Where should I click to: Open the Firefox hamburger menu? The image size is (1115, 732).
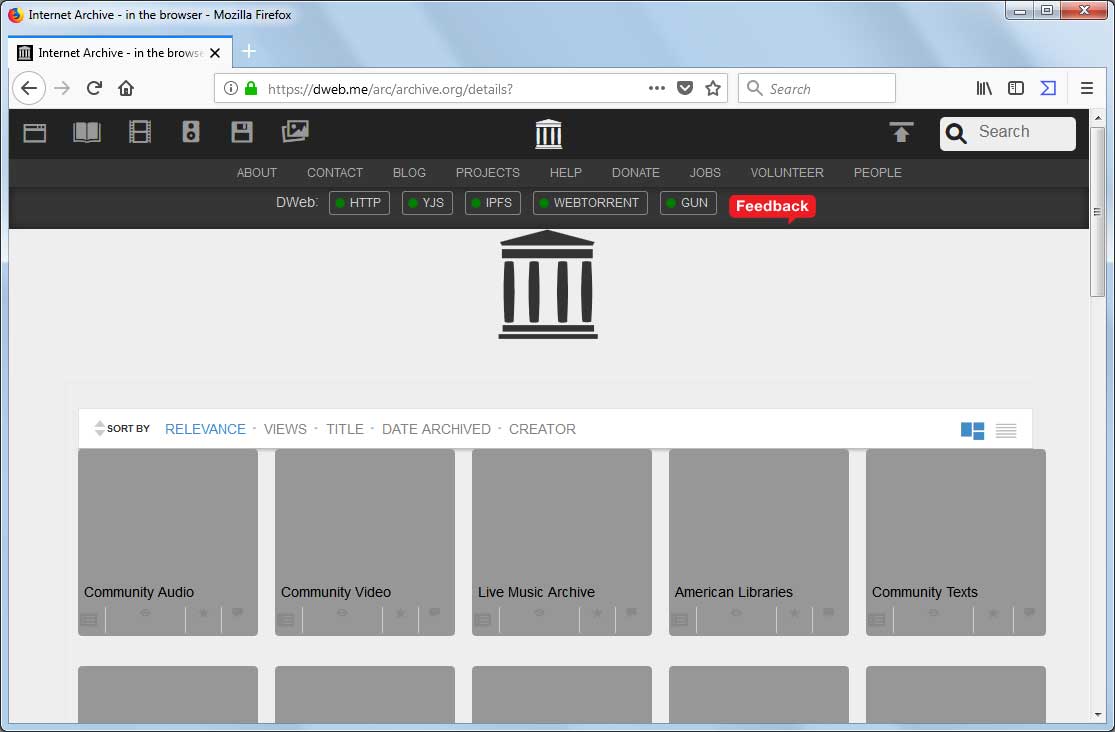[1087, 88]
